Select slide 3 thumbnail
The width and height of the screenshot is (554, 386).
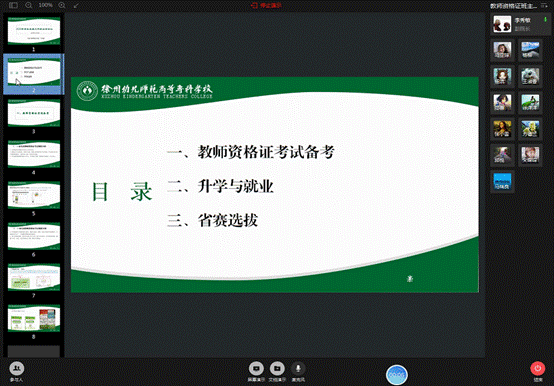click(34, 113)
